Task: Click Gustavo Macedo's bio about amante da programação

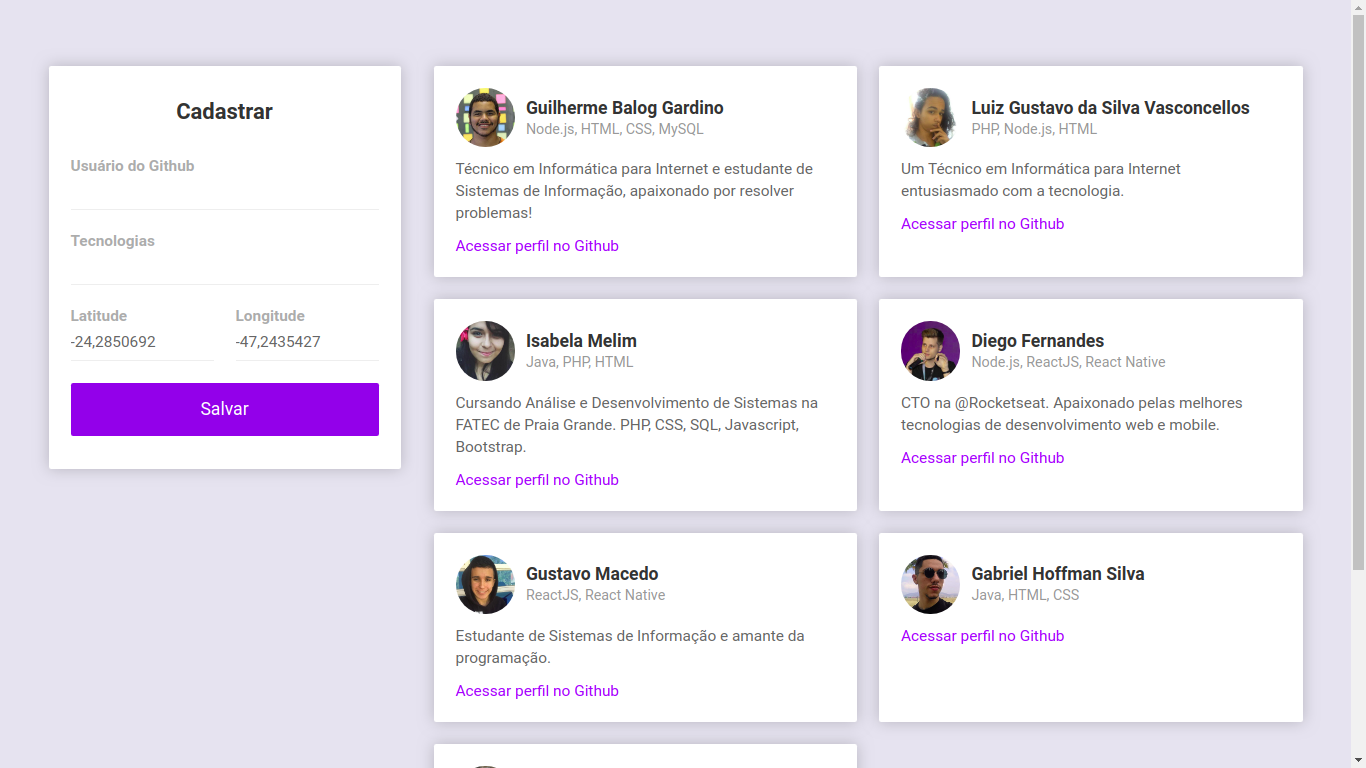Action: coord(630,647)
